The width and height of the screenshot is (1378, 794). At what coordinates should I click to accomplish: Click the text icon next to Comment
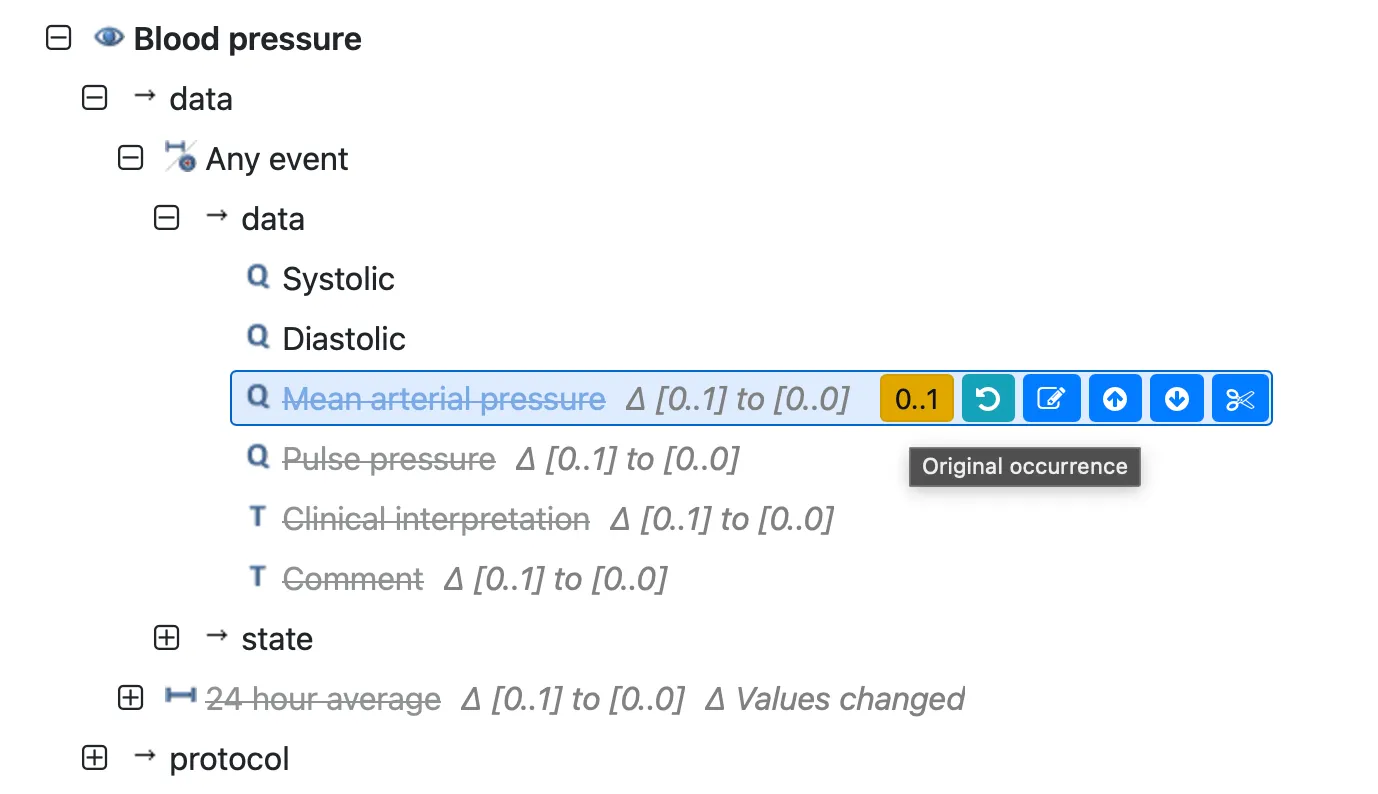[258, 576]
